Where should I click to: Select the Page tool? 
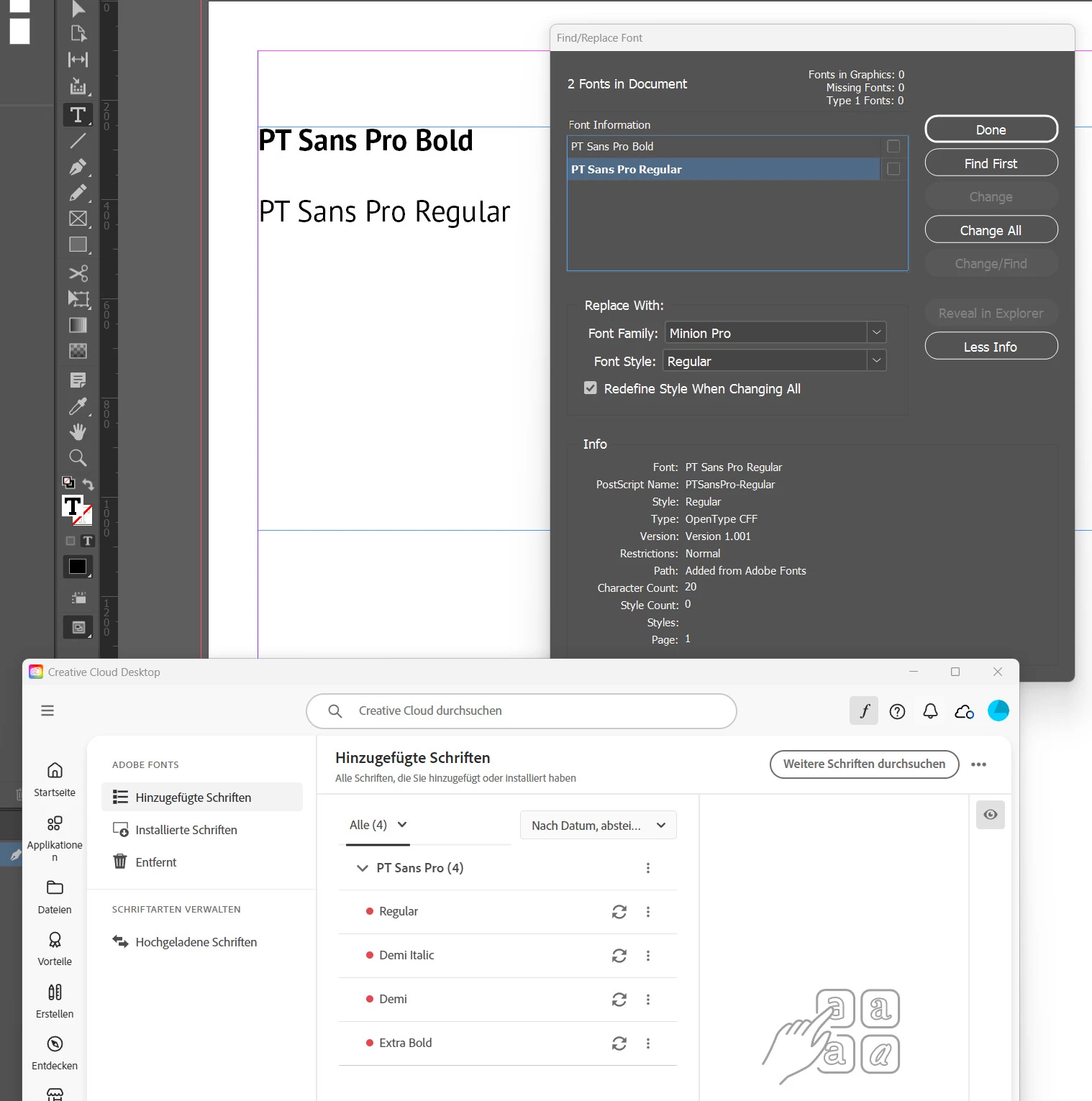click(x=78, y=33)
